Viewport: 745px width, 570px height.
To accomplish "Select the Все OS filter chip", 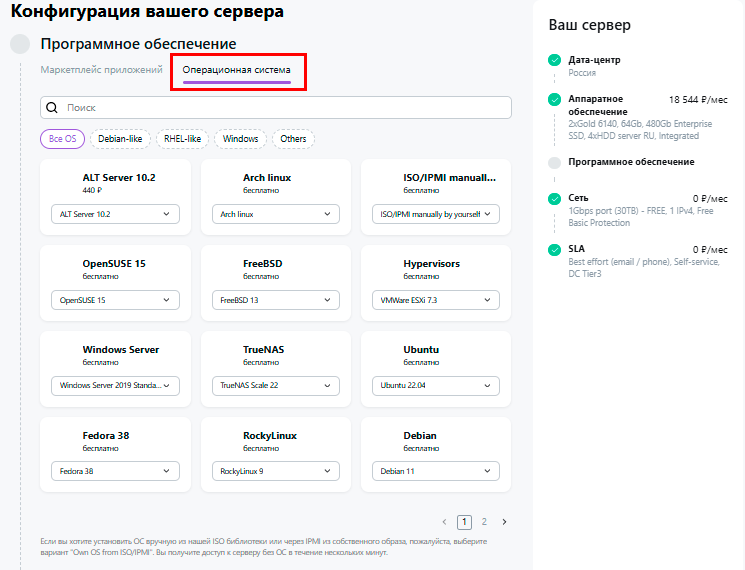I will pyautogui.click(x=62, y=139).
